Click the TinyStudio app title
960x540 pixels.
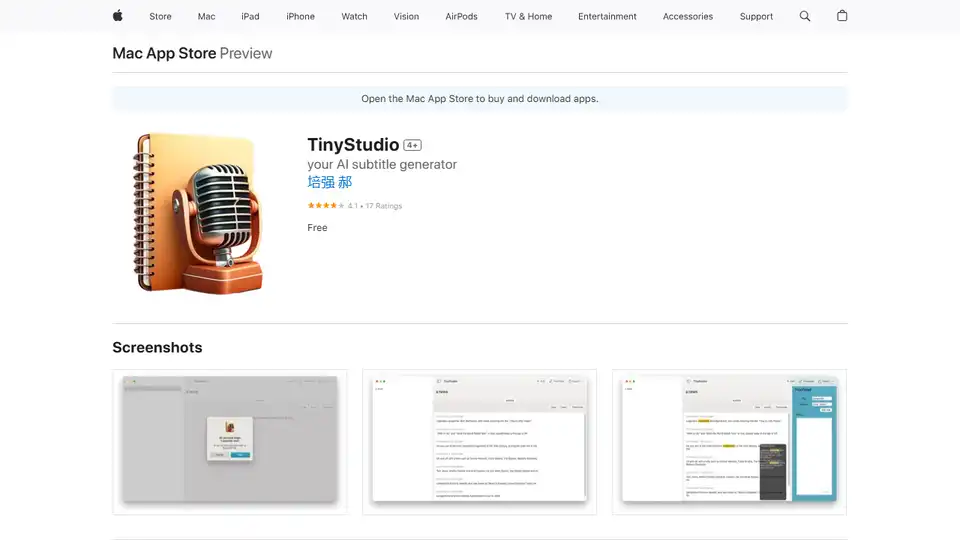[353, 145]
